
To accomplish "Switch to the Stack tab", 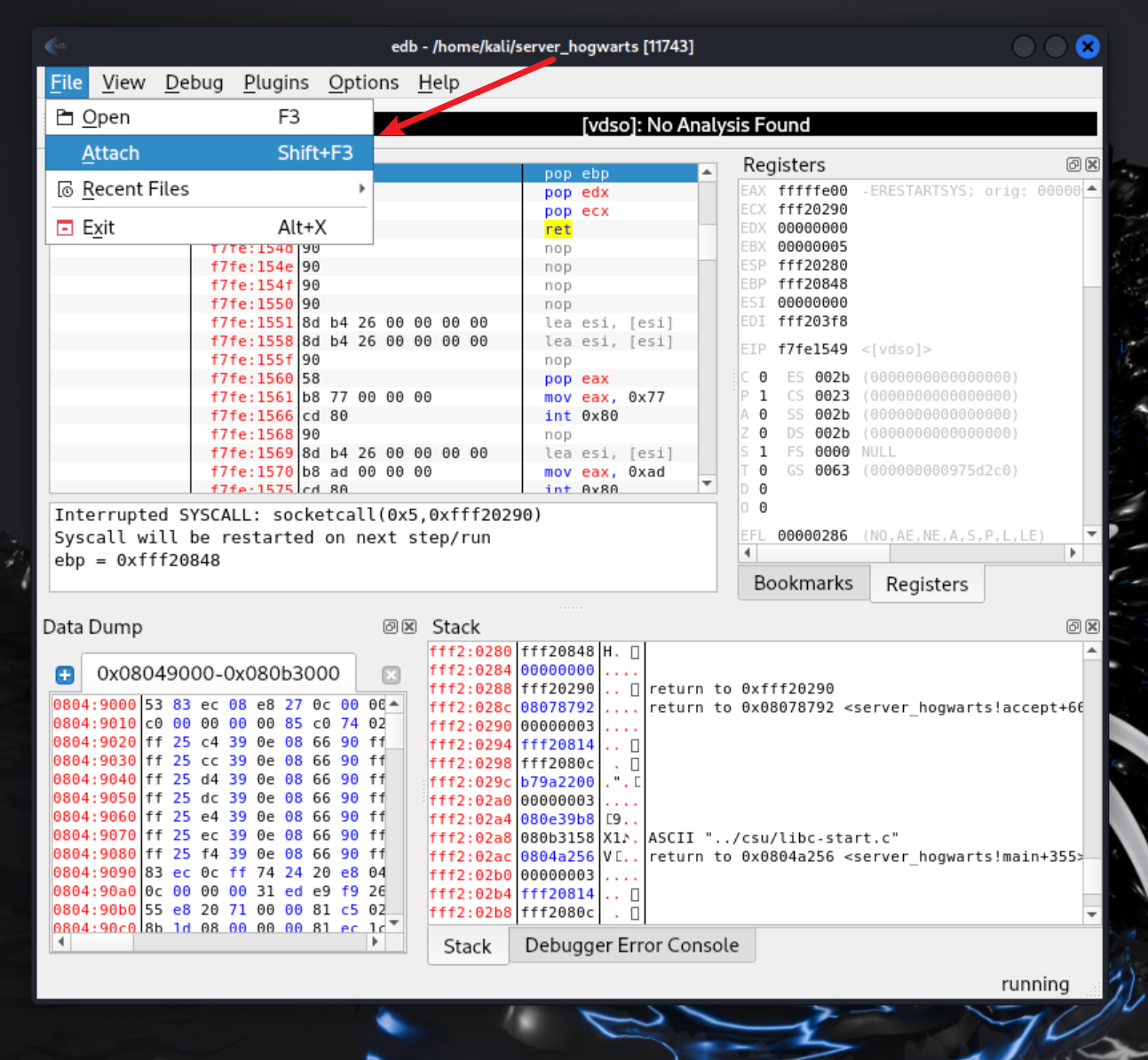I will 468,946.
